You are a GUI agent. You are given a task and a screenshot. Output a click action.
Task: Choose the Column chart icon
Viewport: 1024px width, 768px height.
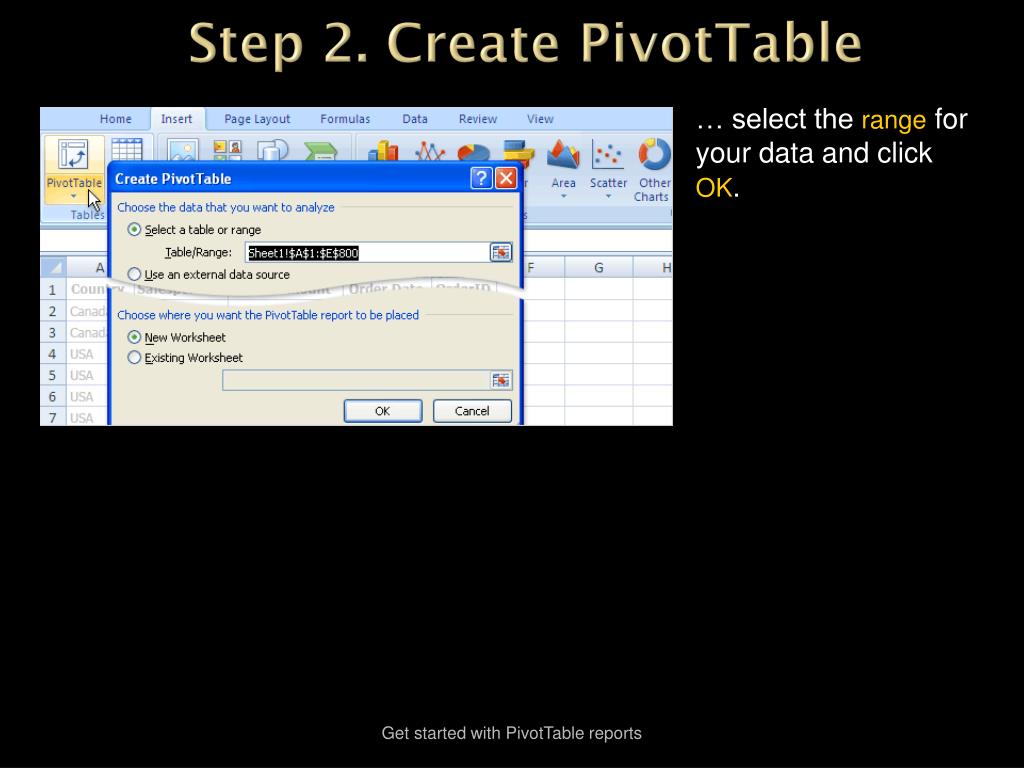point(383,151)
